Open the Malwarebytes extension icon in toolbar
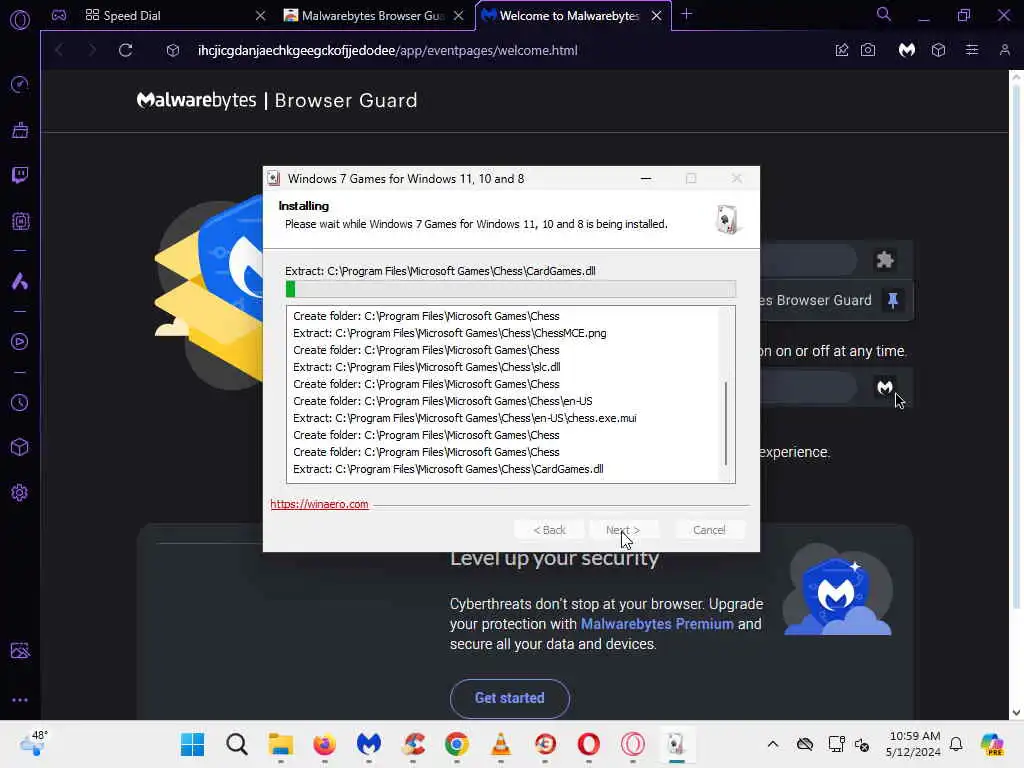 point(906,50)
